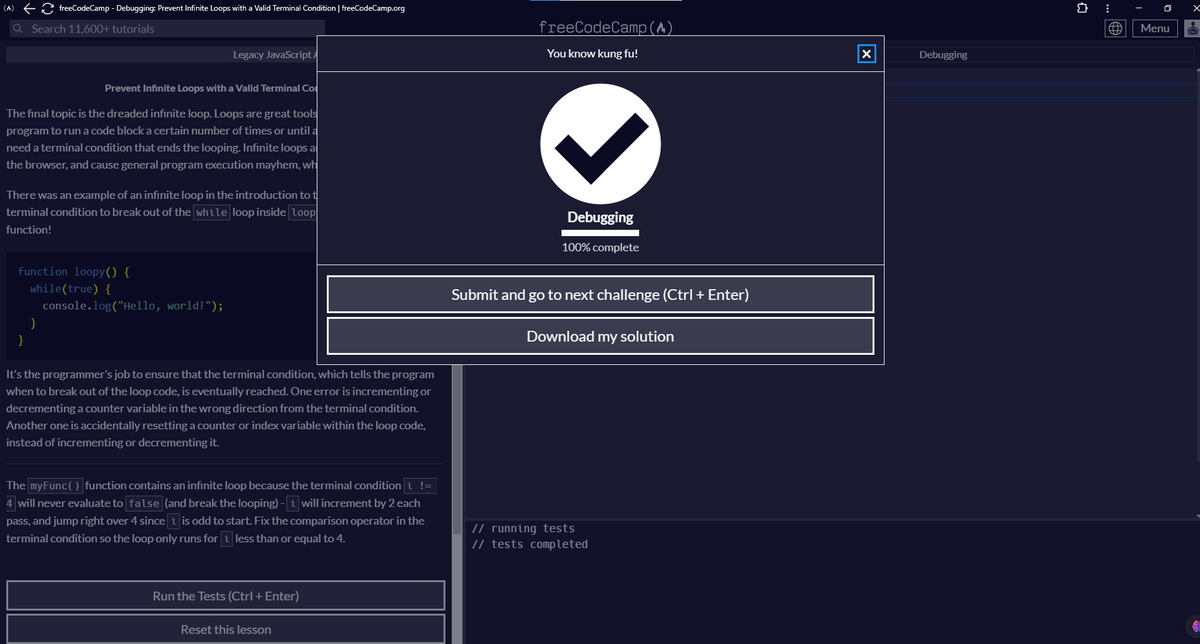Click the (A) app icon in title bar
The width and height of the screenshot is (1200, 644).
click(x=9, y=8)
